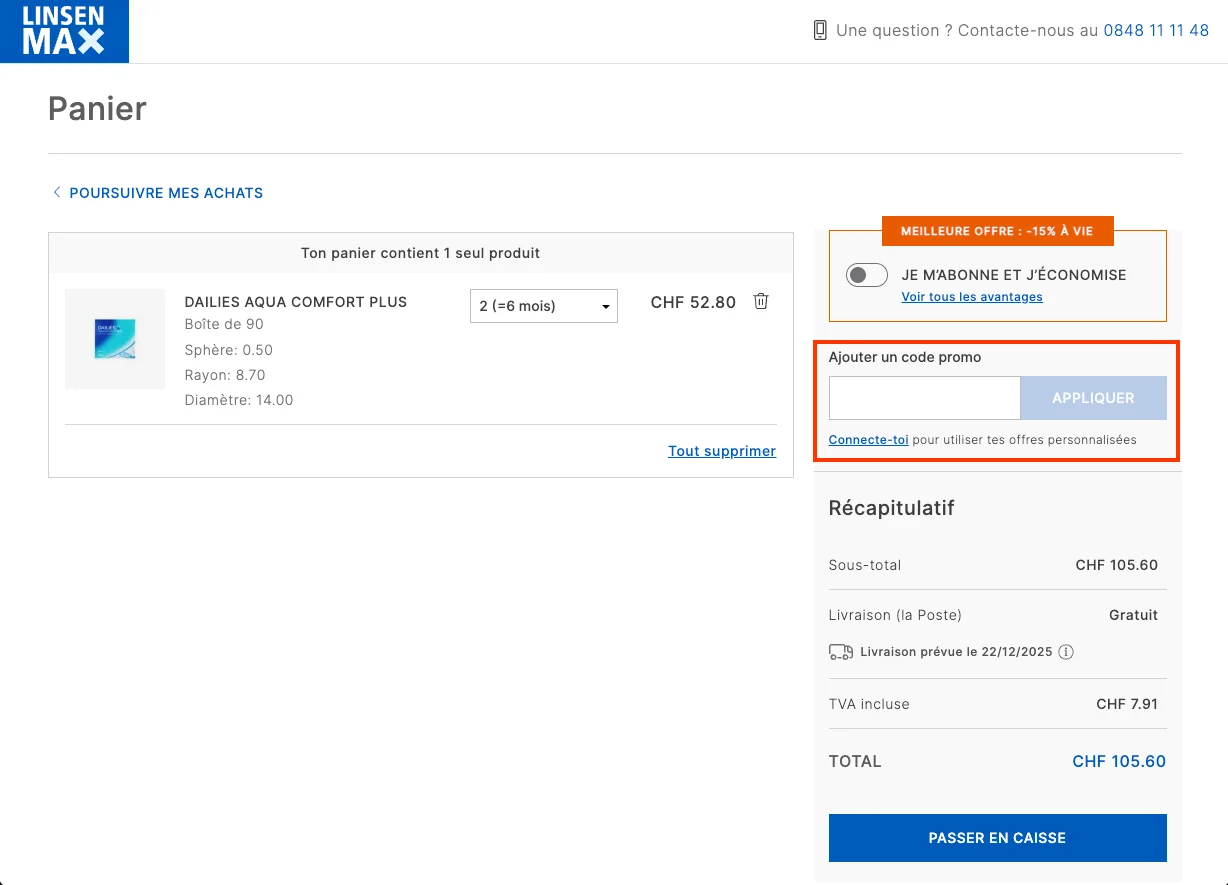Click the MEILLEURE OFFRE -15% badge
Image resolution: width=1228 pixels, height=885 pixels.
[x=997, y=231]
